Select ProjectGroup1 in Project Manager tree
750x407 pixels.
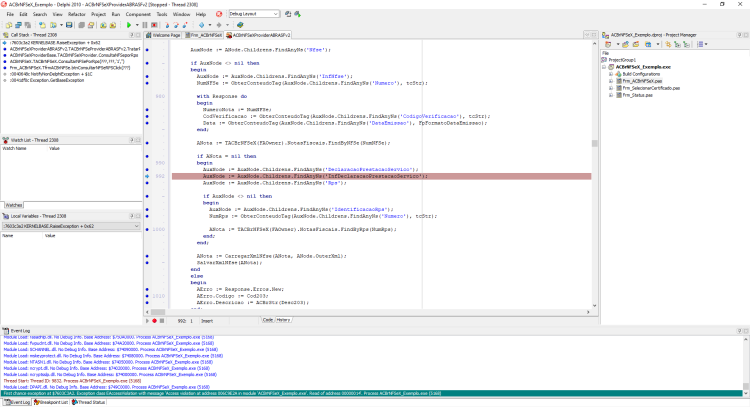click(x=622, y=60)
